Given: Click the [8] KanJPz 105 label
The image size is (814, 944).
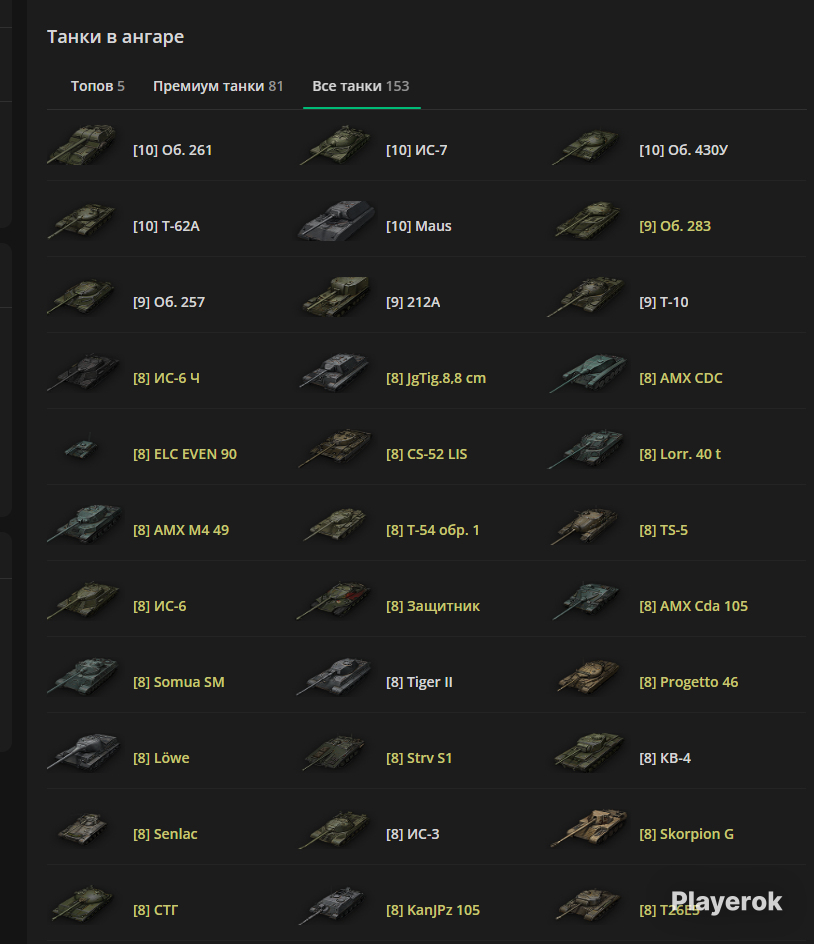Looking at the screenshot, I should (x=433, y=910).
